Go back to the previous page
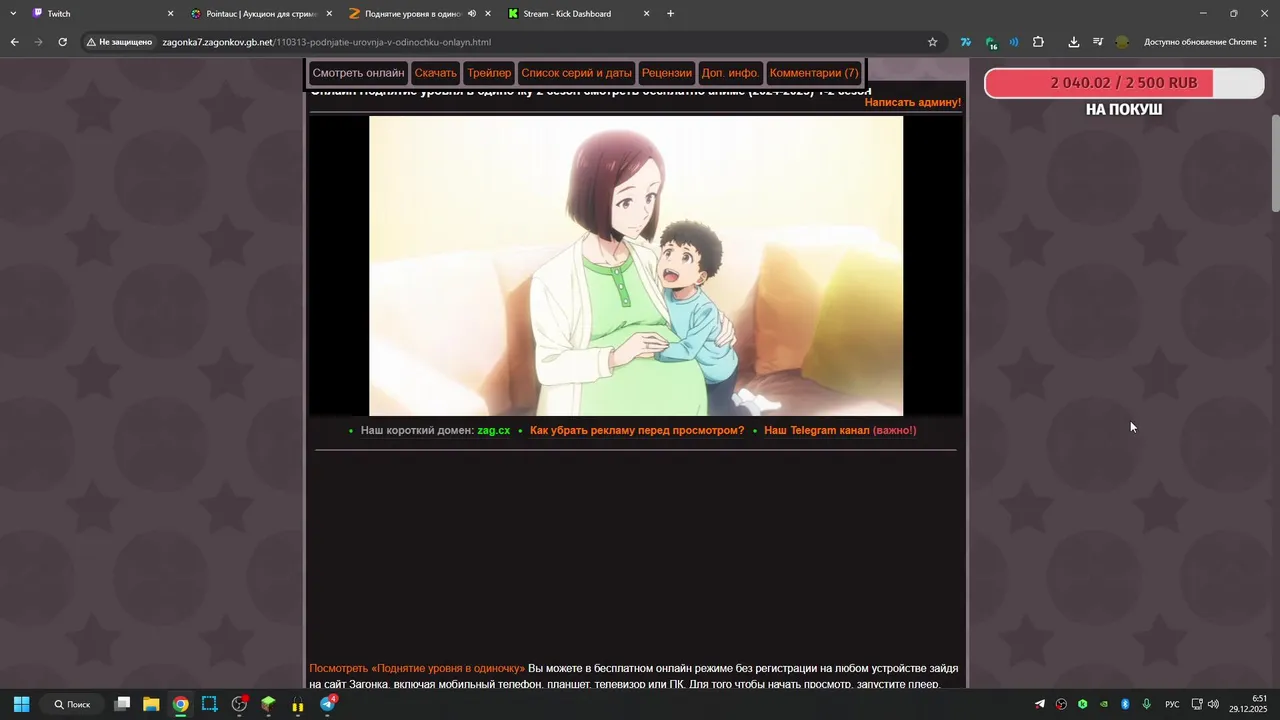The width and height of the screenshot is (1280, 720). click(14, 42)
